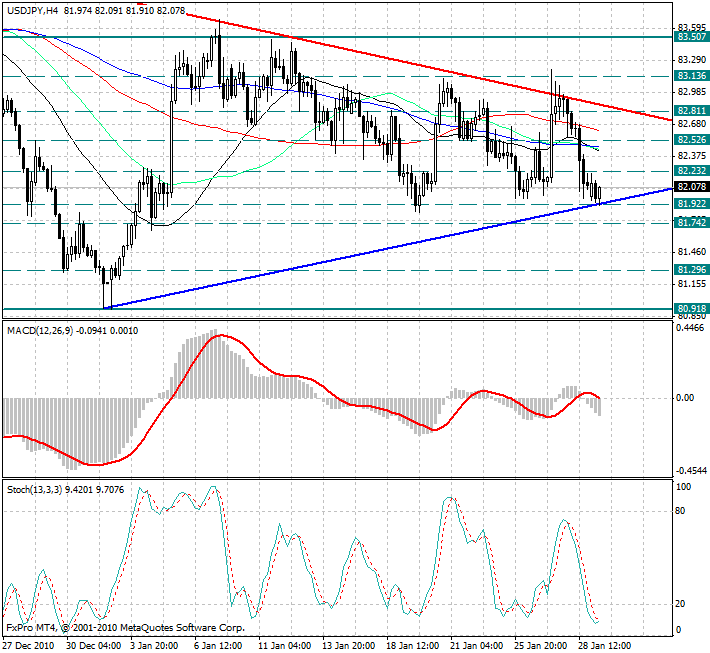Click the 83.136 price level label
This screenshot has width=710, height=653.
(689, 76)
